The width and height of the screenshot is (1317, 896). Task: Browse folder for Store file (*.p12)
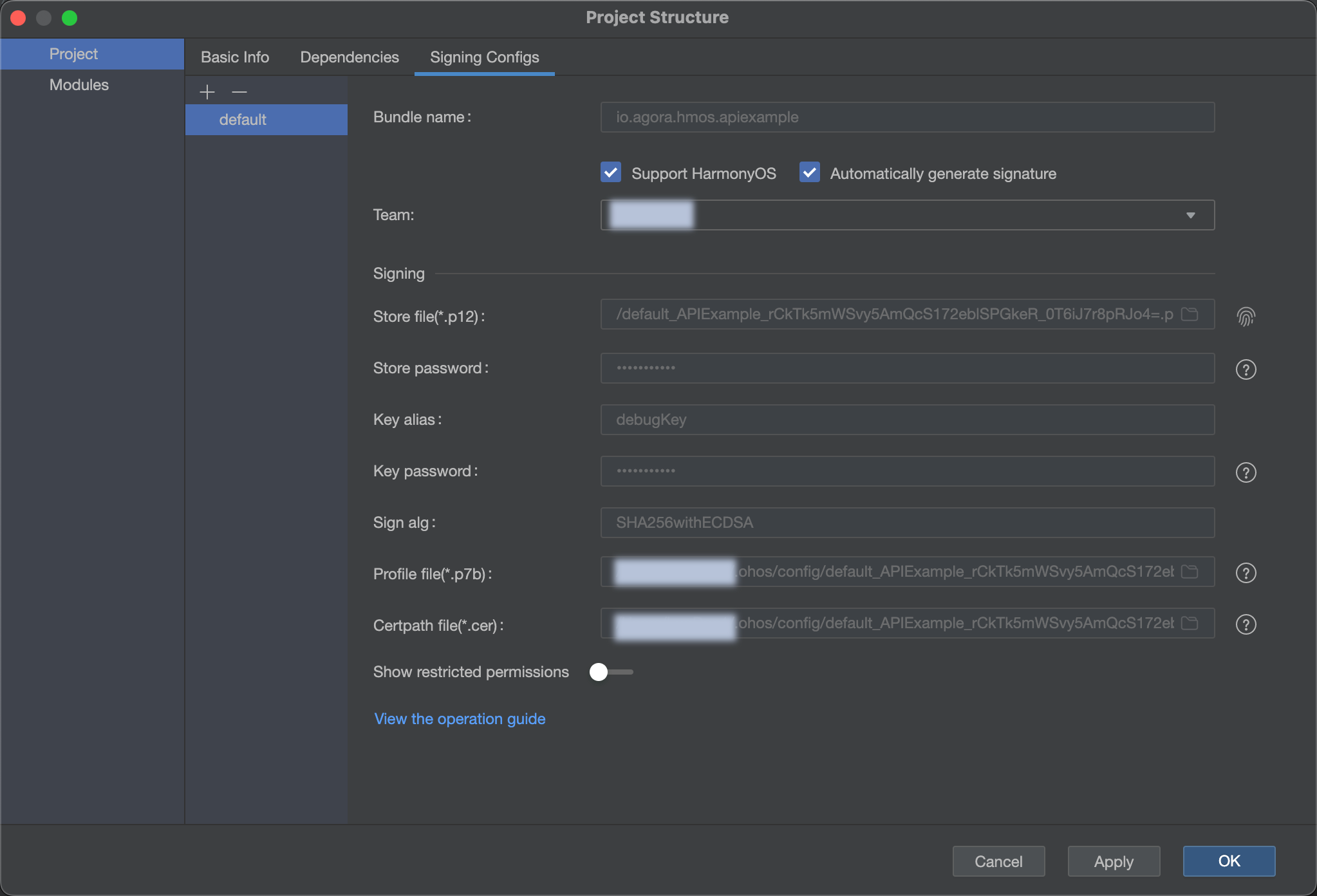(x=1190, y=314)
